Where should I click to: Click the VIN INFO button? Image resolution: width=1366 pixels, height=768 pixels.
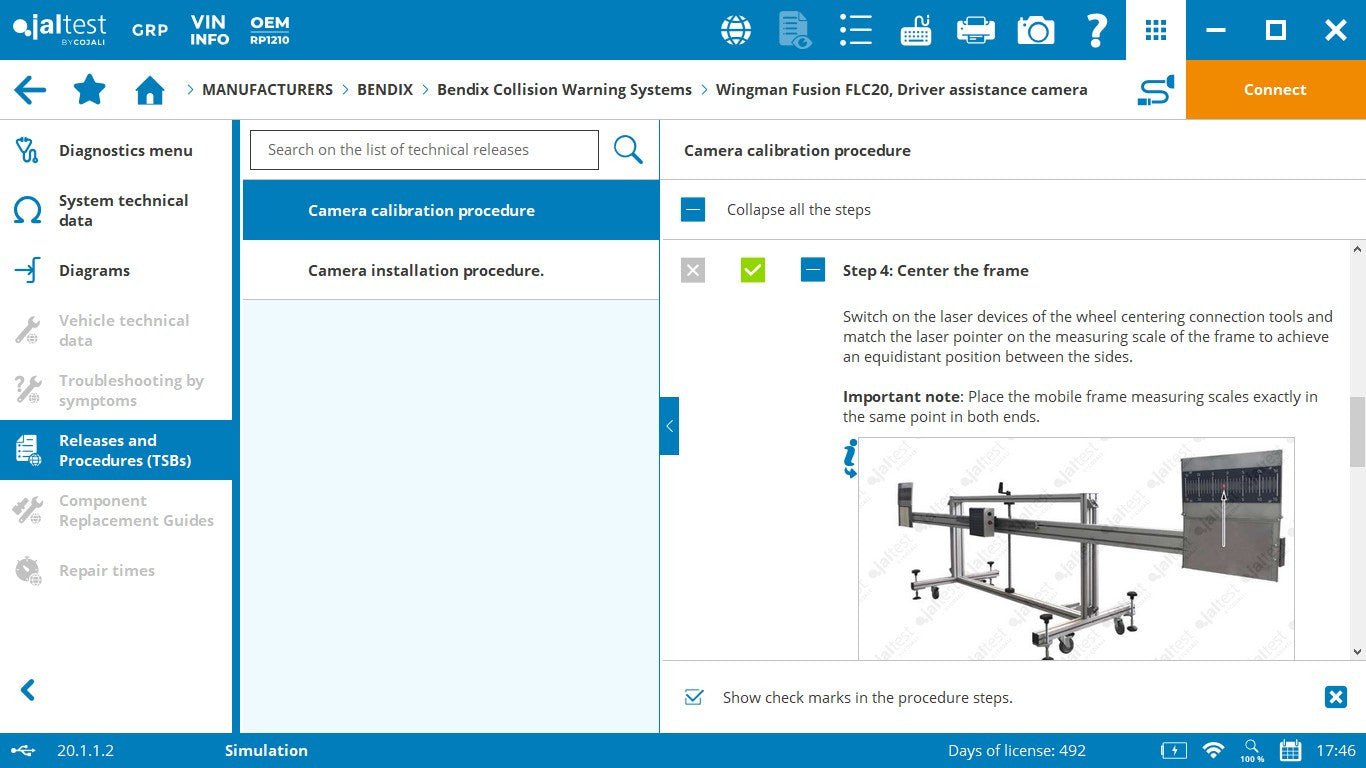pos(209,30)
